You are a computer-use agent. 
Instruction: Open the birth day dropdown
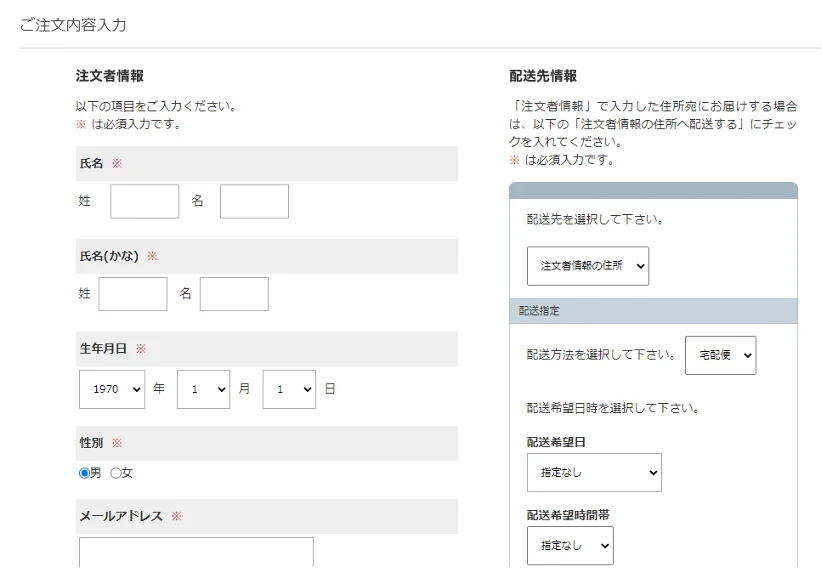pyautogui.click(x=289, y=389)
